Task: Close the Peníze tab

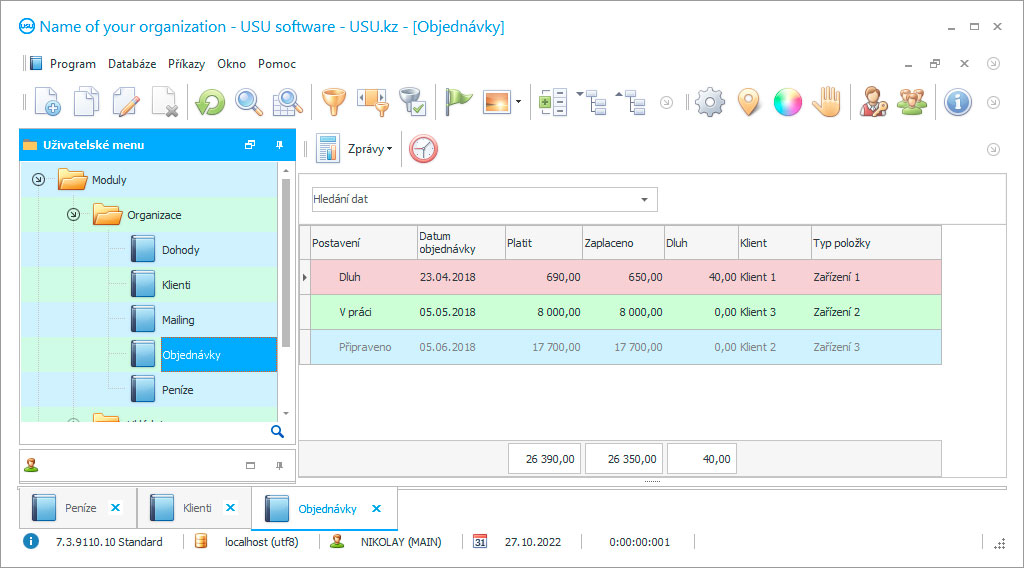Action: [116, 507]
